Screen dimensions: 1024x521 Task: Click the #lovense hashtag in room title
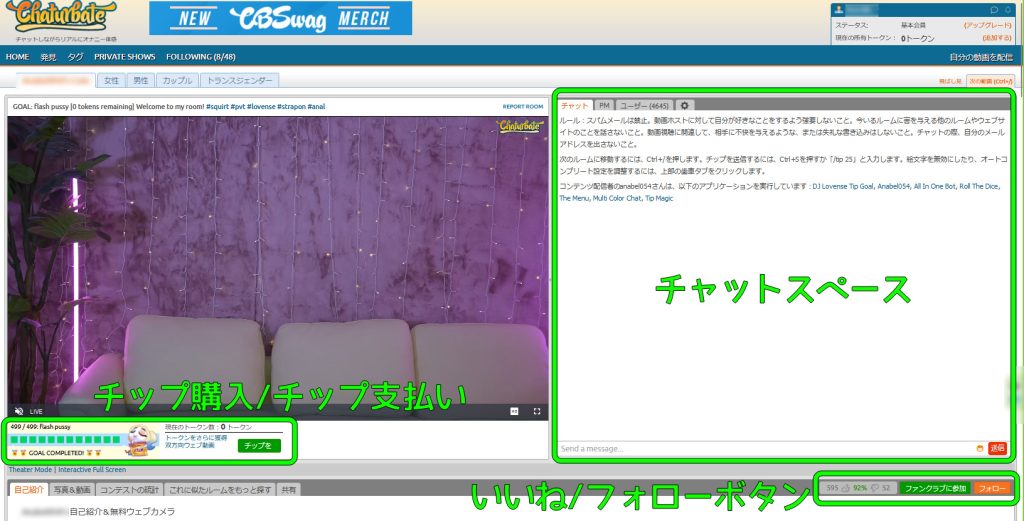261,106
